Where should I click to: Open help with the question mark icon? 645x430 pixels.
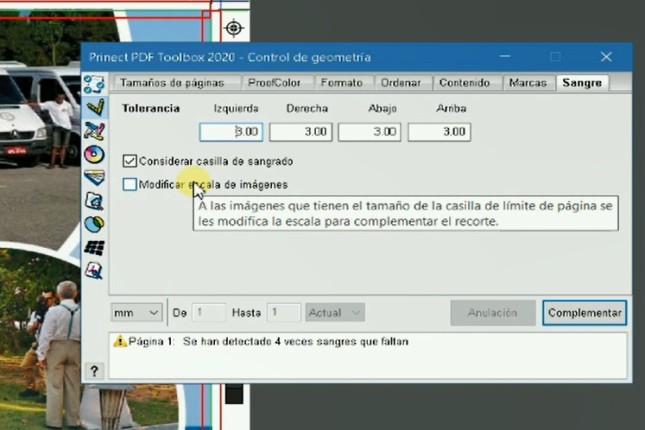click(94, 371)
